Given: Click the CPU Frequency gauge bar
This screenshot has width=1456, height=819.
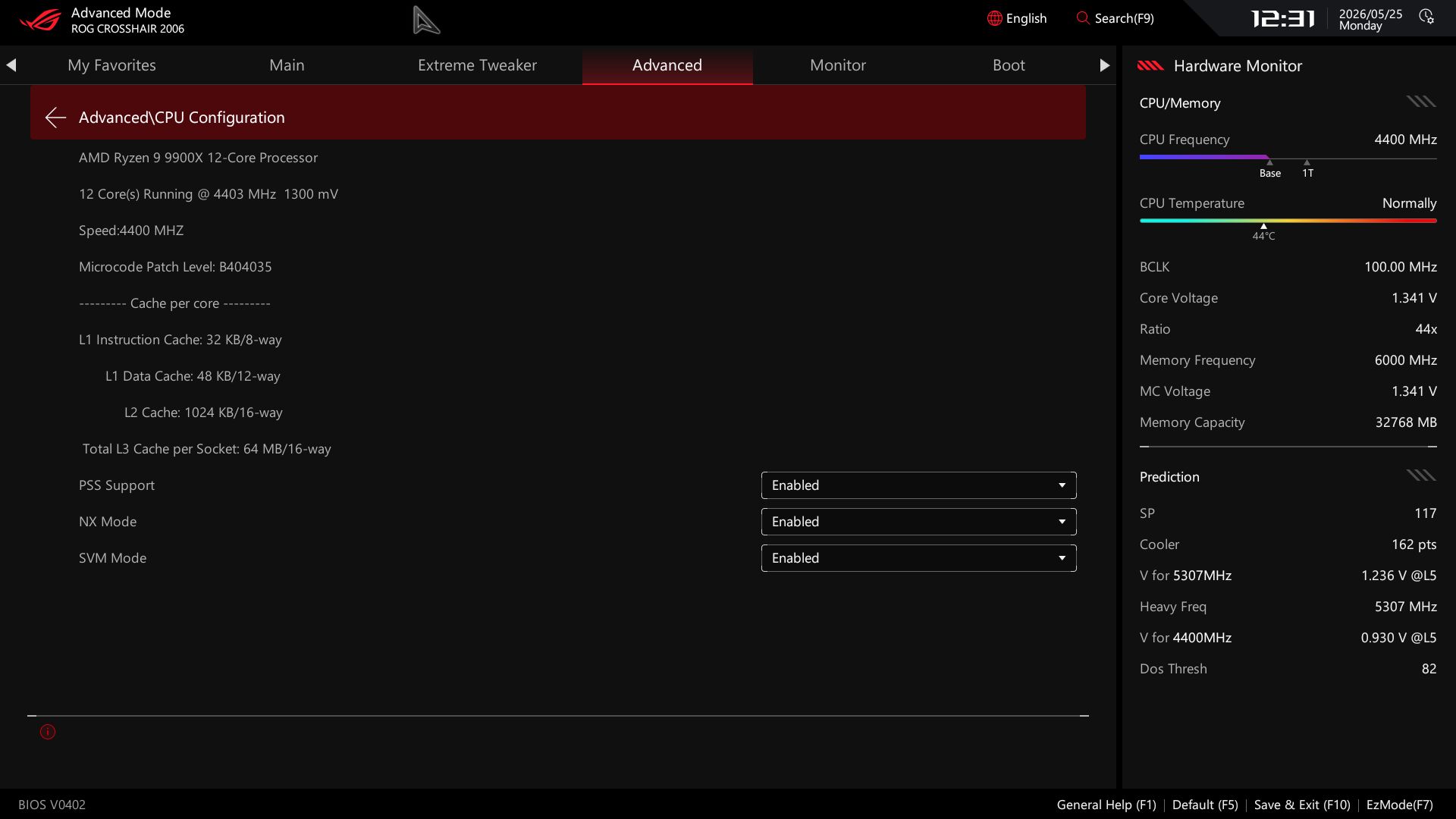Looking at the screenshot, I should click(x=1288, y=157).
